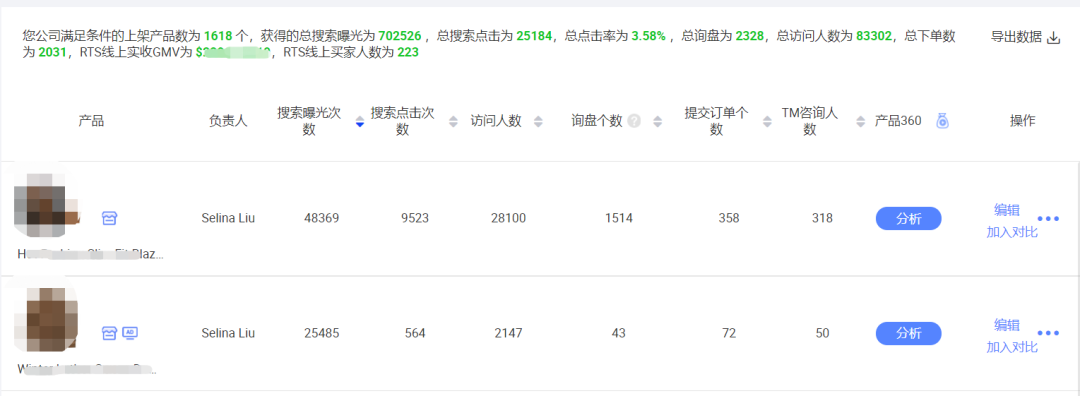Sort by 询盘个数 column

pos(658,122)
